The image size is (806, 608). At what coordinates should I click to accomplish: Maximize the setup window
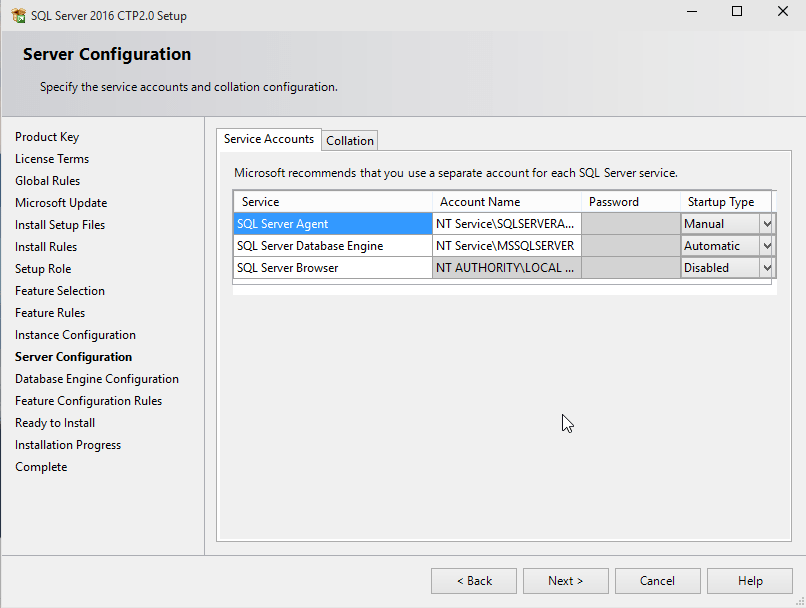point(737,11)
